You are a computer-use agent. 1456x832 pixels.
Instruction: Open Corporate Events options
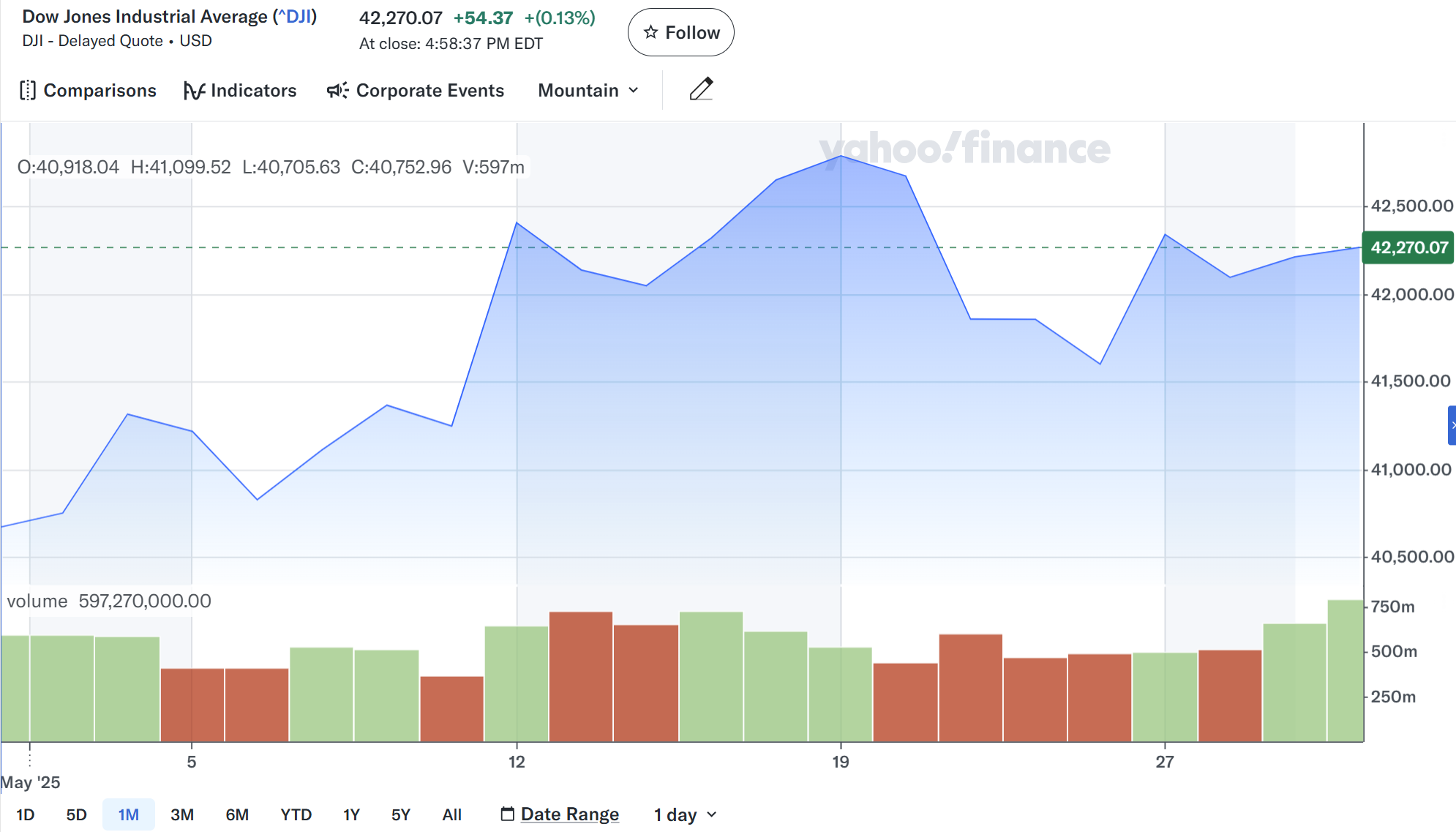coord(416,91)
